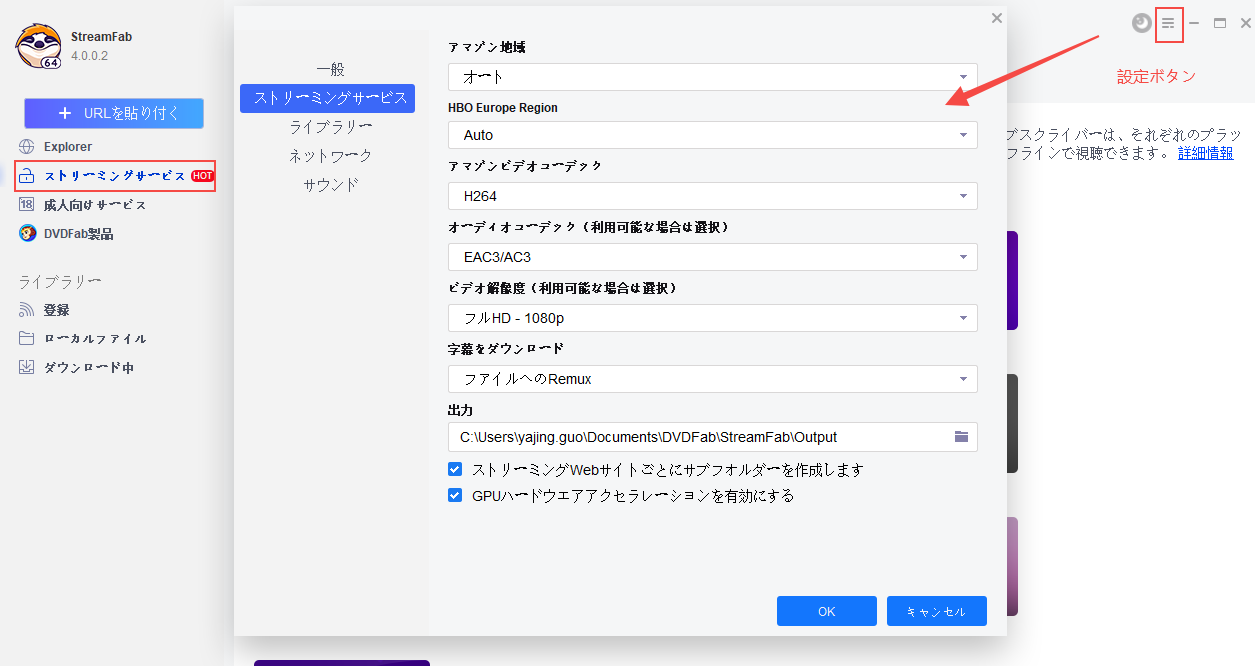The image size is (1255, 666).
Task: Click the URLを貼り付く button
Action: [x=114, y=113]
